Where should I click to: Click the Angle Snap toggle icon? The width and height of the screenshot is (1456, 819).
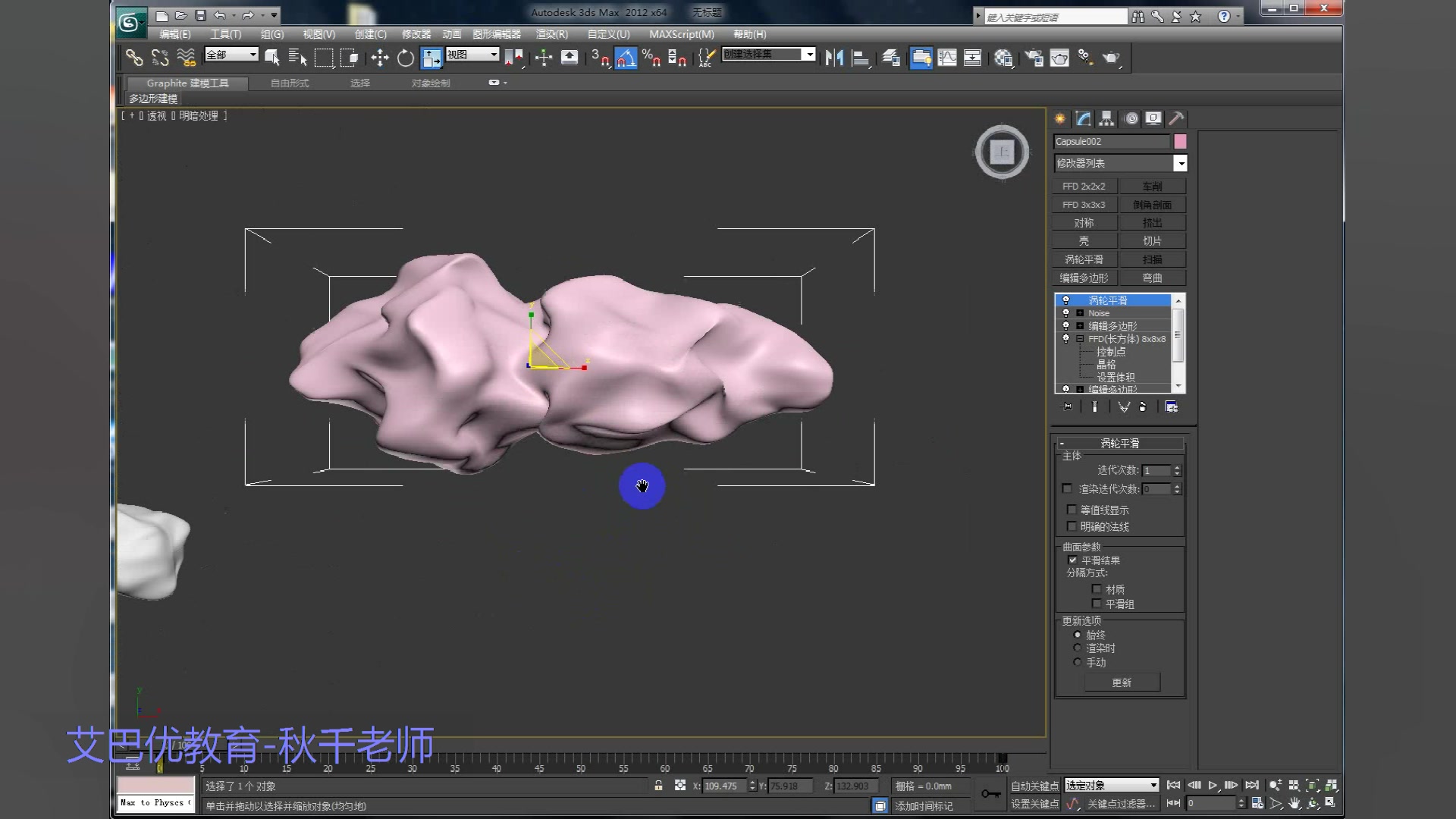click(x=626, y=58)
